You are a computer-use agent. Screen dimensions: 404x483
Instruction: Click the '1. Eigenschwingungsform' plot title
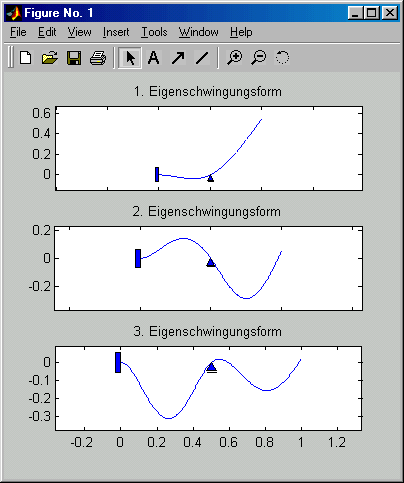click(208, 92)
